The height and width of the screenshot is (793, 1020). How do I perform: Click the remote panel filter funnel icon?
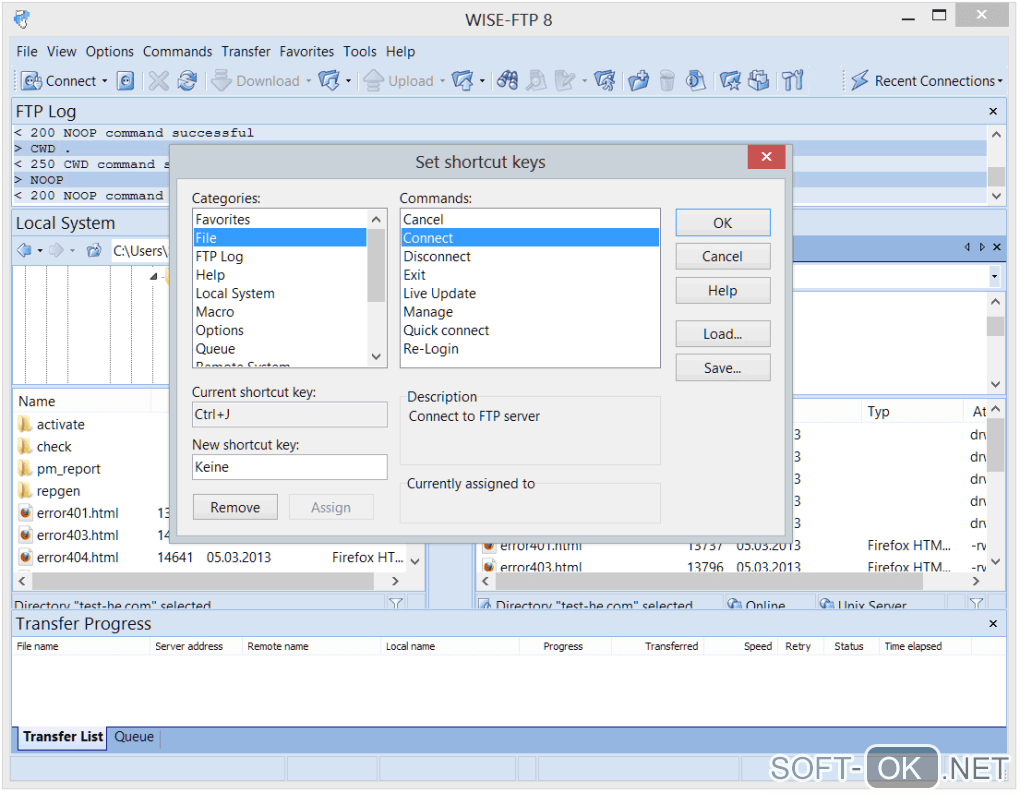(x=976, y=604)
